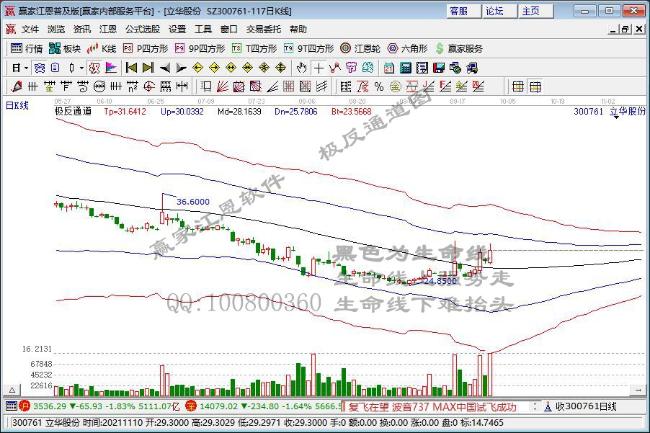Click the 日K线 period label
Image resolution: width=650 pixels, height=433 pixels.
(x=17, y=106)
